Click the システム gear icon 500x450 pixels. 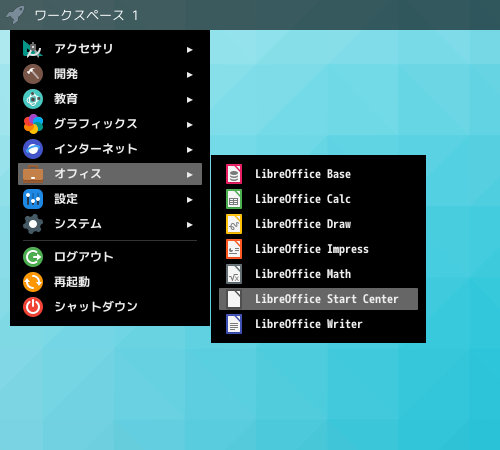point(33,224)
